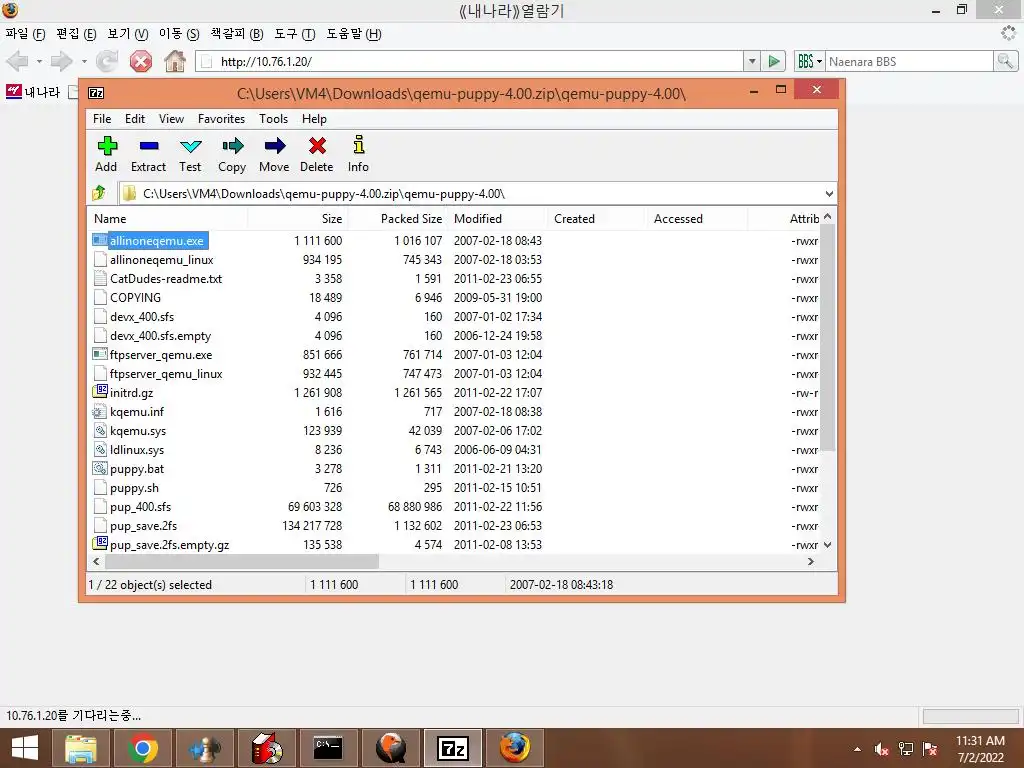The image size is (1024, 768).
Task: Click the browser Reload icon
Action: [x=106, y=61]
